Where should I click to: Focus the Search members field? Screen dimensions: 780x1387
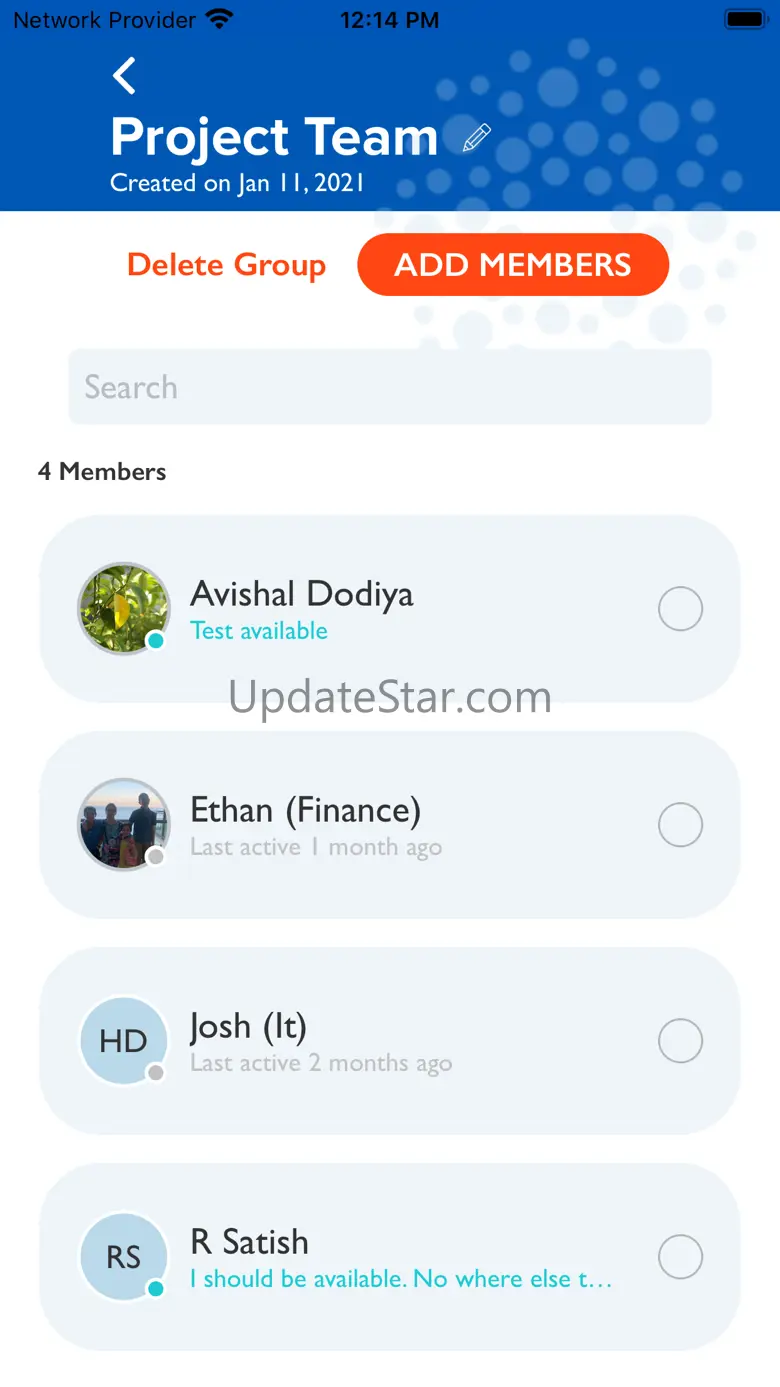[390, 387]
